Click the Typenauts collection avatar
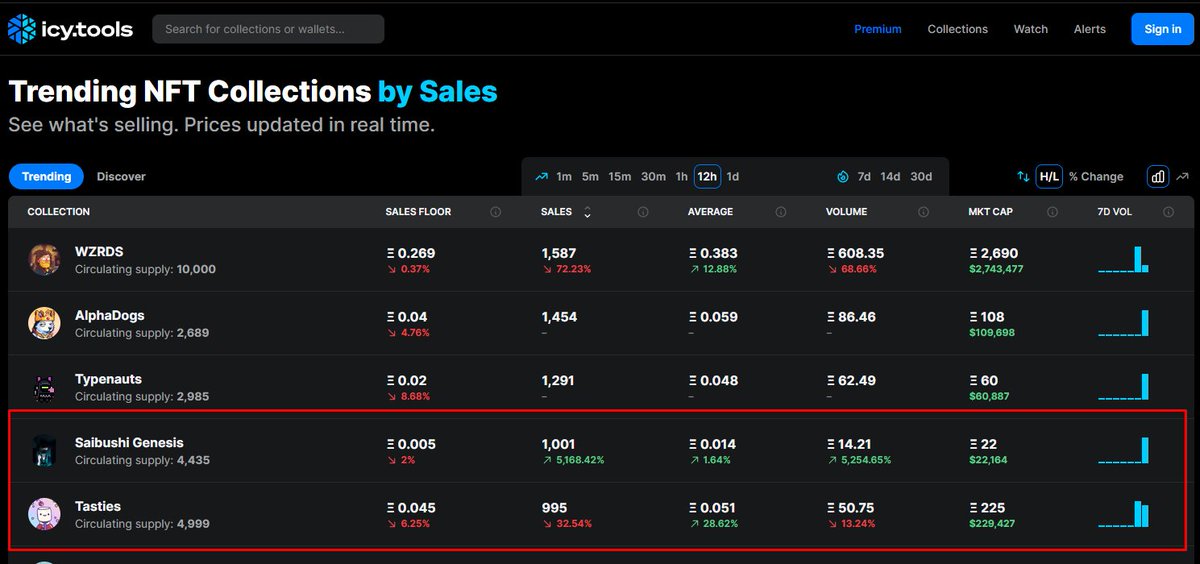Viewport: 1200px width, 564px height. pos(44,388)
